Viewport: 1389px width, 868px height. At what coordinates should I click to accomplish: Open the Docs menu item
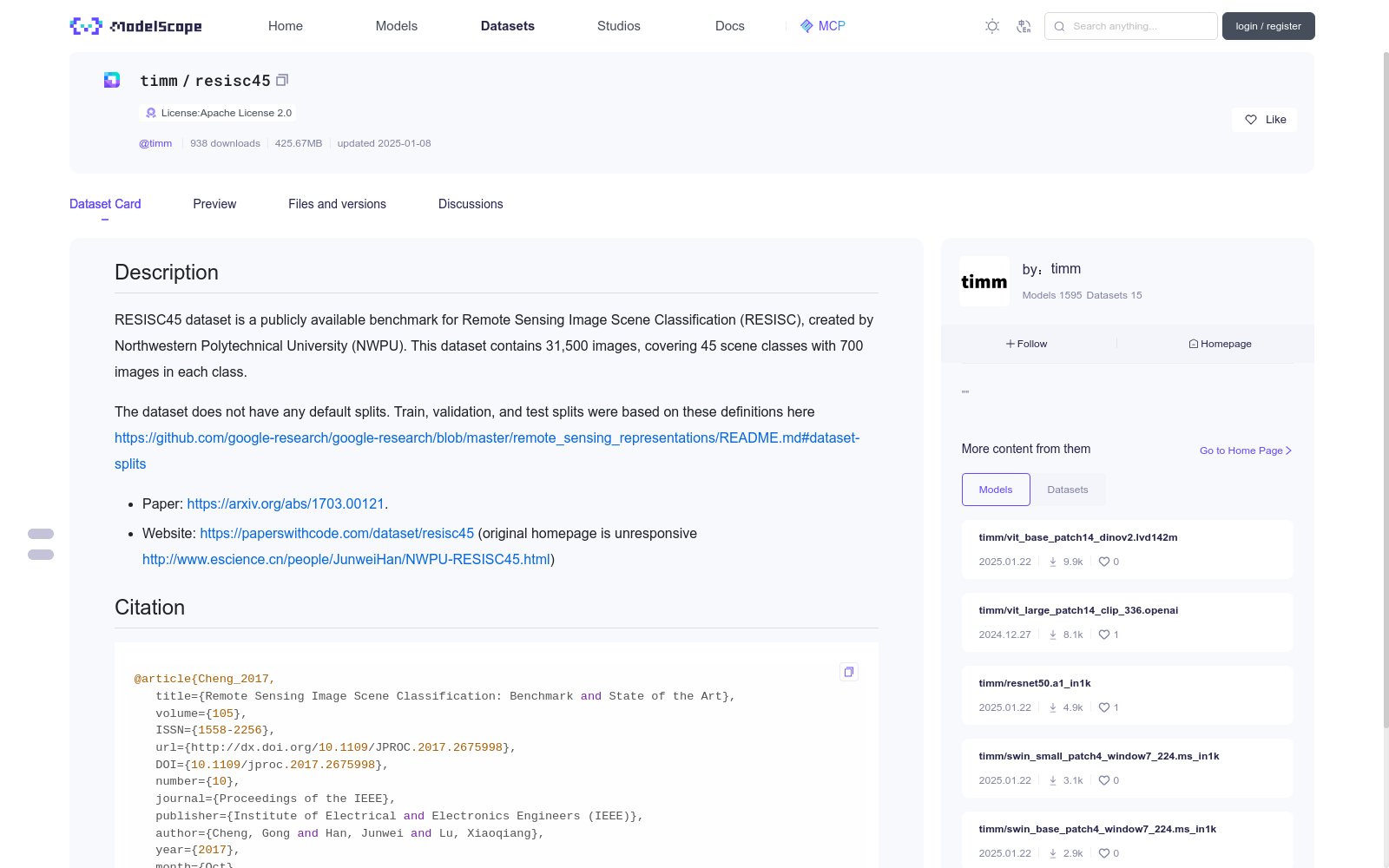(730, 26)
